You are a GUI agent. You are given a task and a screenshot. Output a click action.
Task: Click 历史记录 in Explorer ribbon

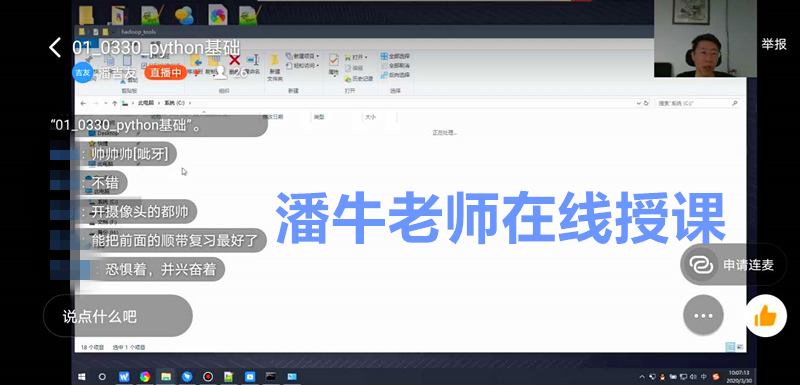pos(359,79)
